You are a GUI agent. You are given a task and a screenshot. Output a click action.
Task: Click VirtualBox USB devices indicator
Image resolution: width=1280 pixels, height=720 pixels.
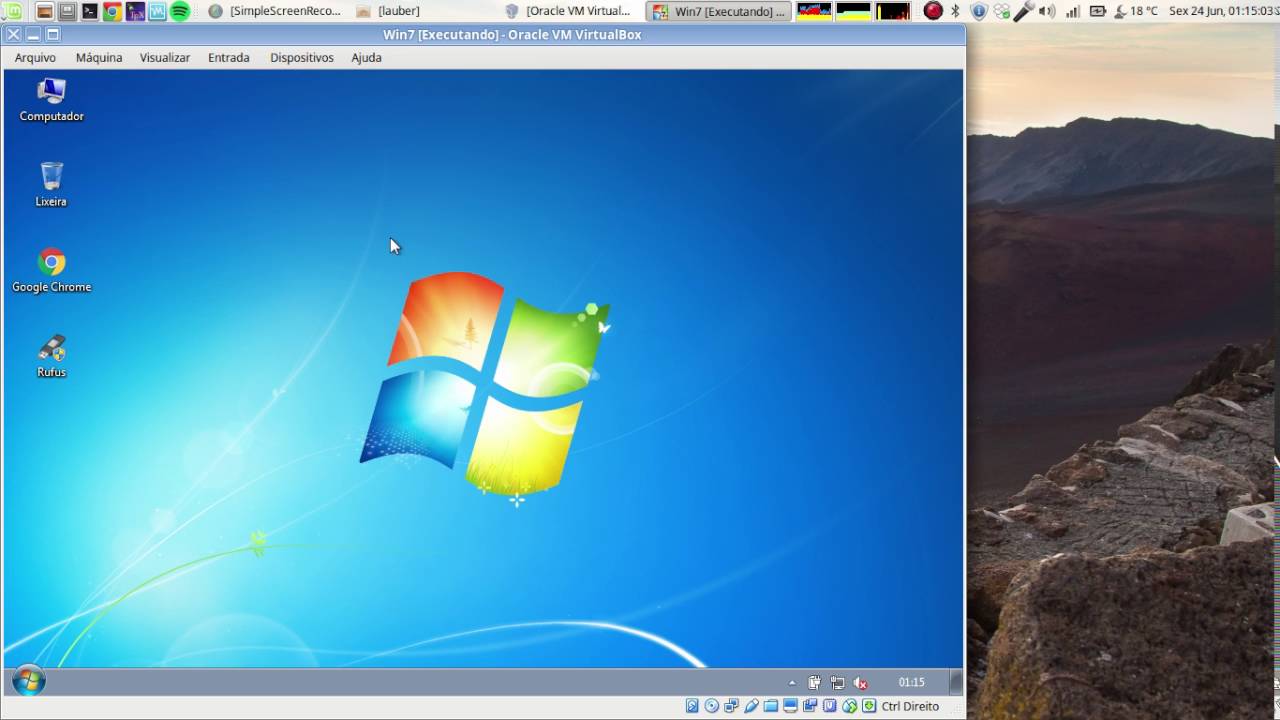pyautogui.click(x=751, y=706)
